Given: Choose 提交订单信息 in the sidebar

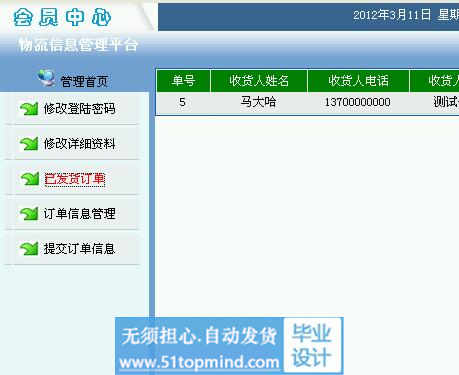Looking at the screenshot, I should point(79,249).
